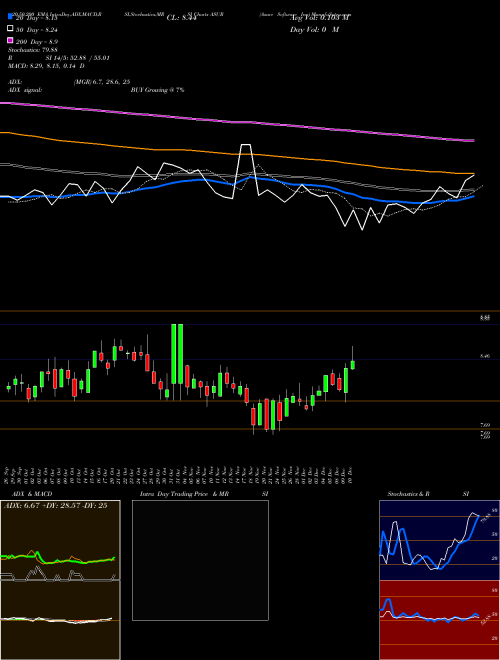Open the ADX & MACD indicator chart
This screenshot has height=660, width=500.
pos(60,580)
